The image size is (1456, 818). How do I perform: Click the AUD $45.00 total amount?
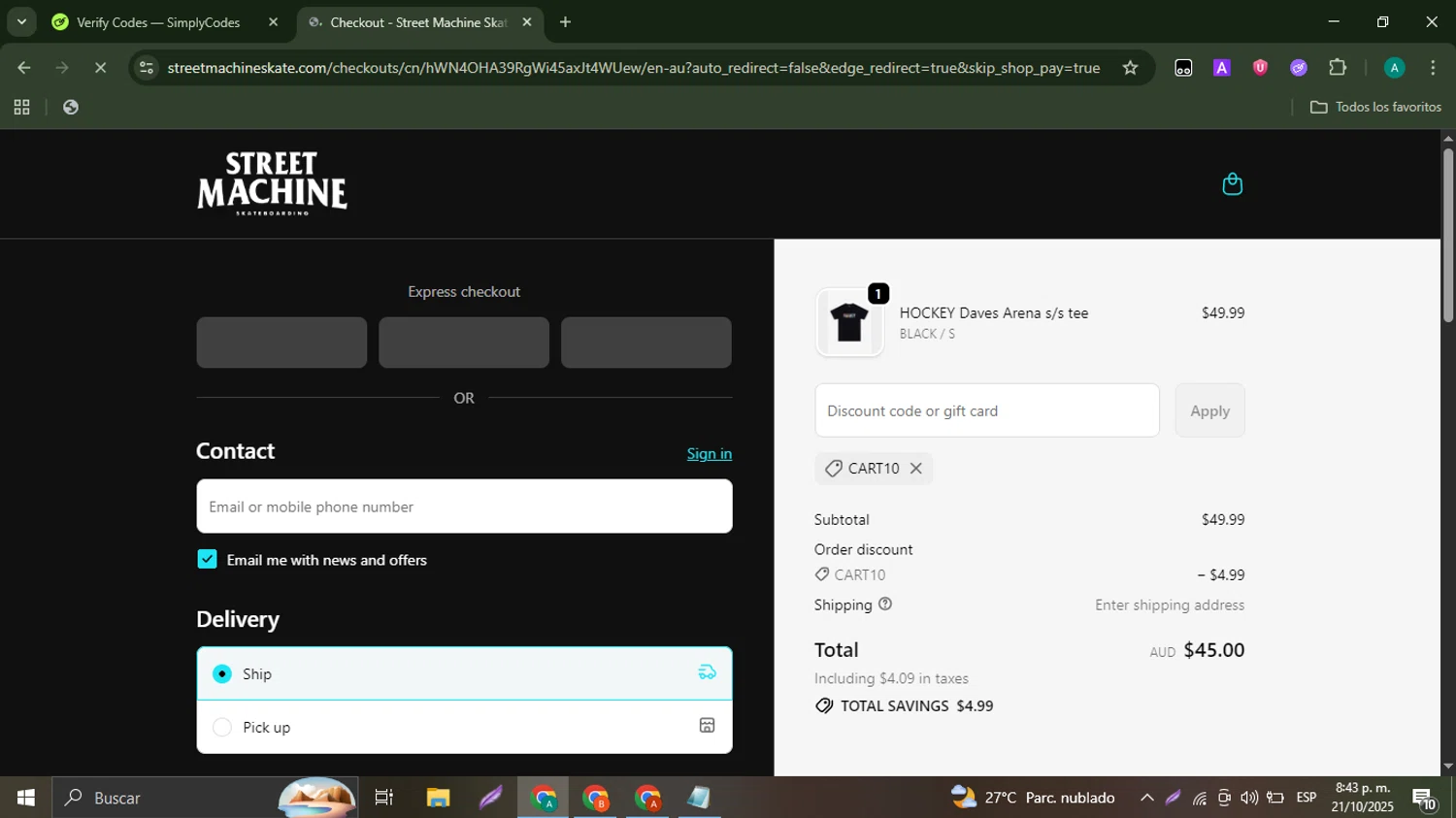1197,650
